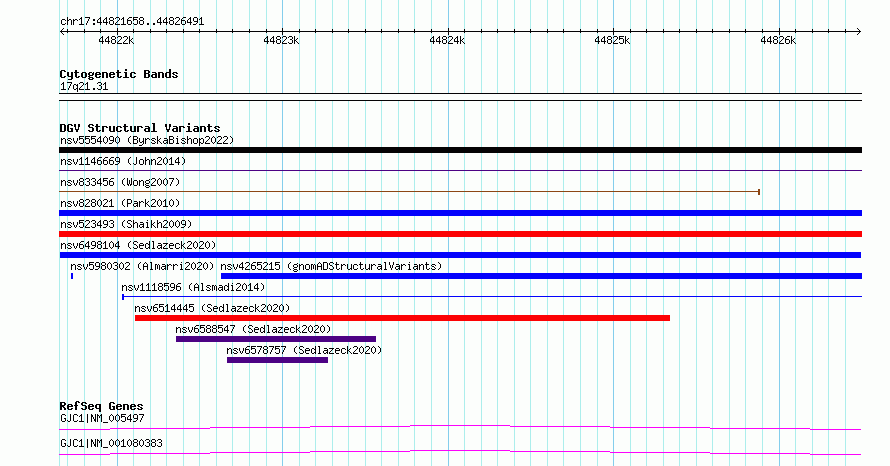Screen dimensions: 890x466
Task: Click the thin blue nsv1118596 variant line
Action: click(492, 297)
